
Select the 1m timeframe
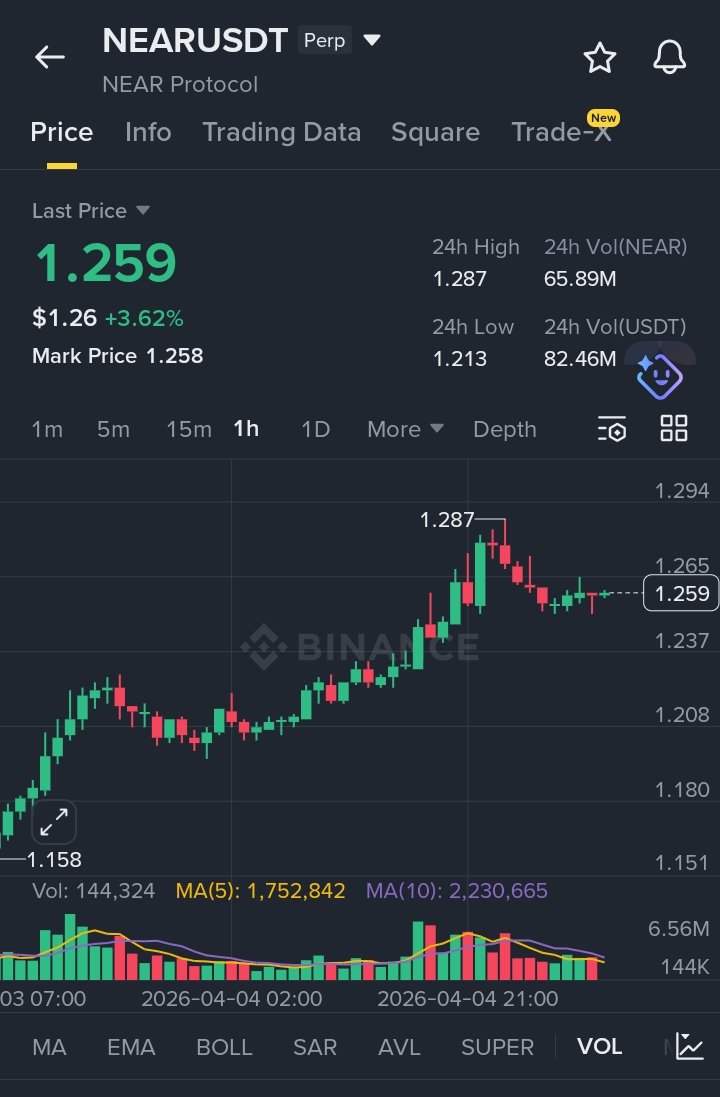[47, 429]
